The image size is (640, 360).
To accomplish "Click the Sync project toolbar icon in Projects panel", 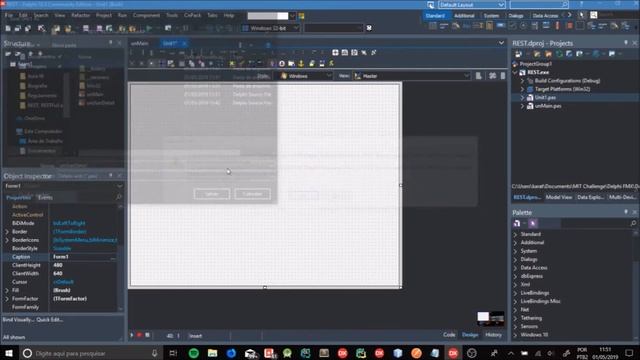I will tap(559, 53).
